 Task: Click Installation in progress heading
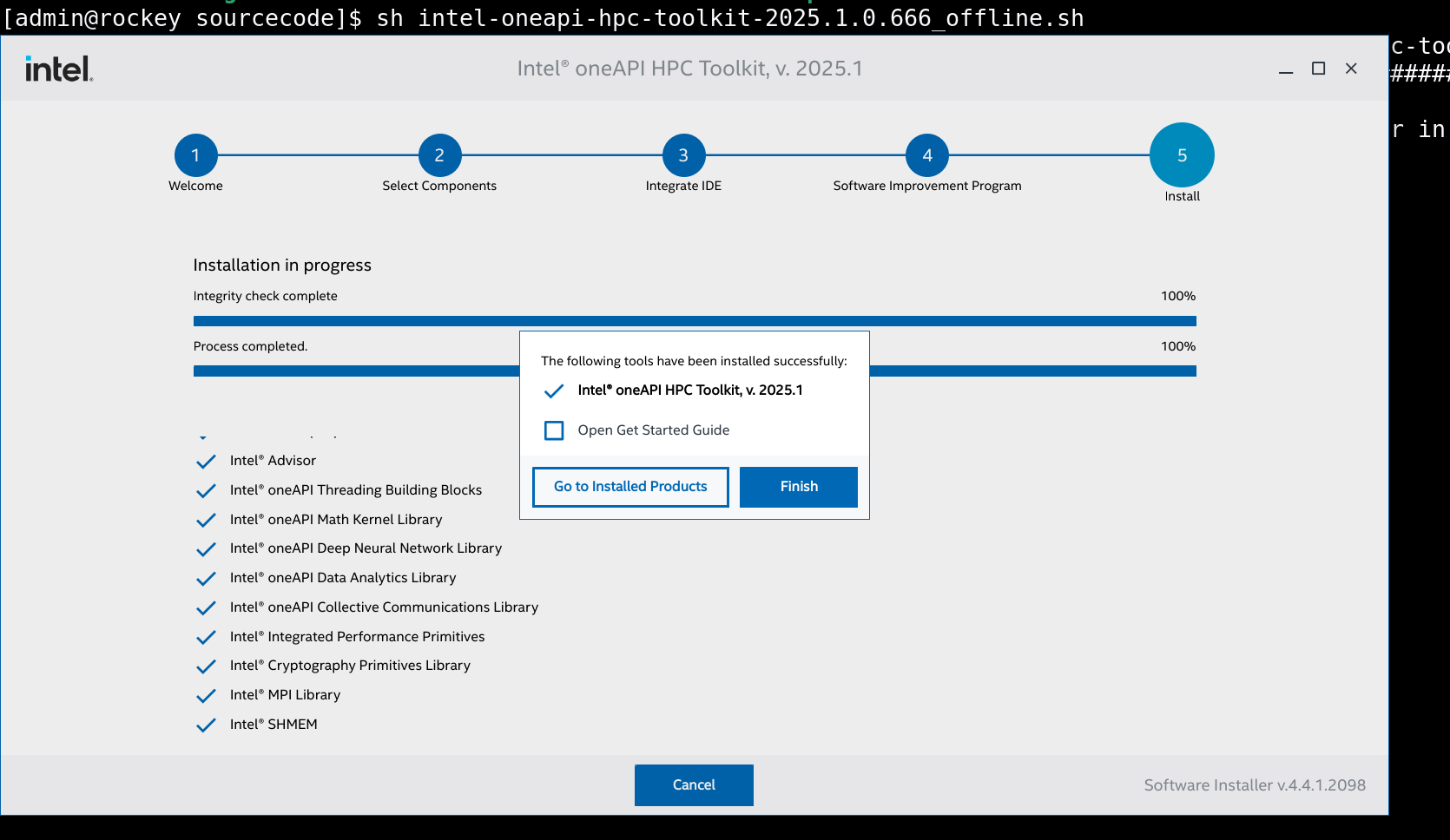coord(282,266)
